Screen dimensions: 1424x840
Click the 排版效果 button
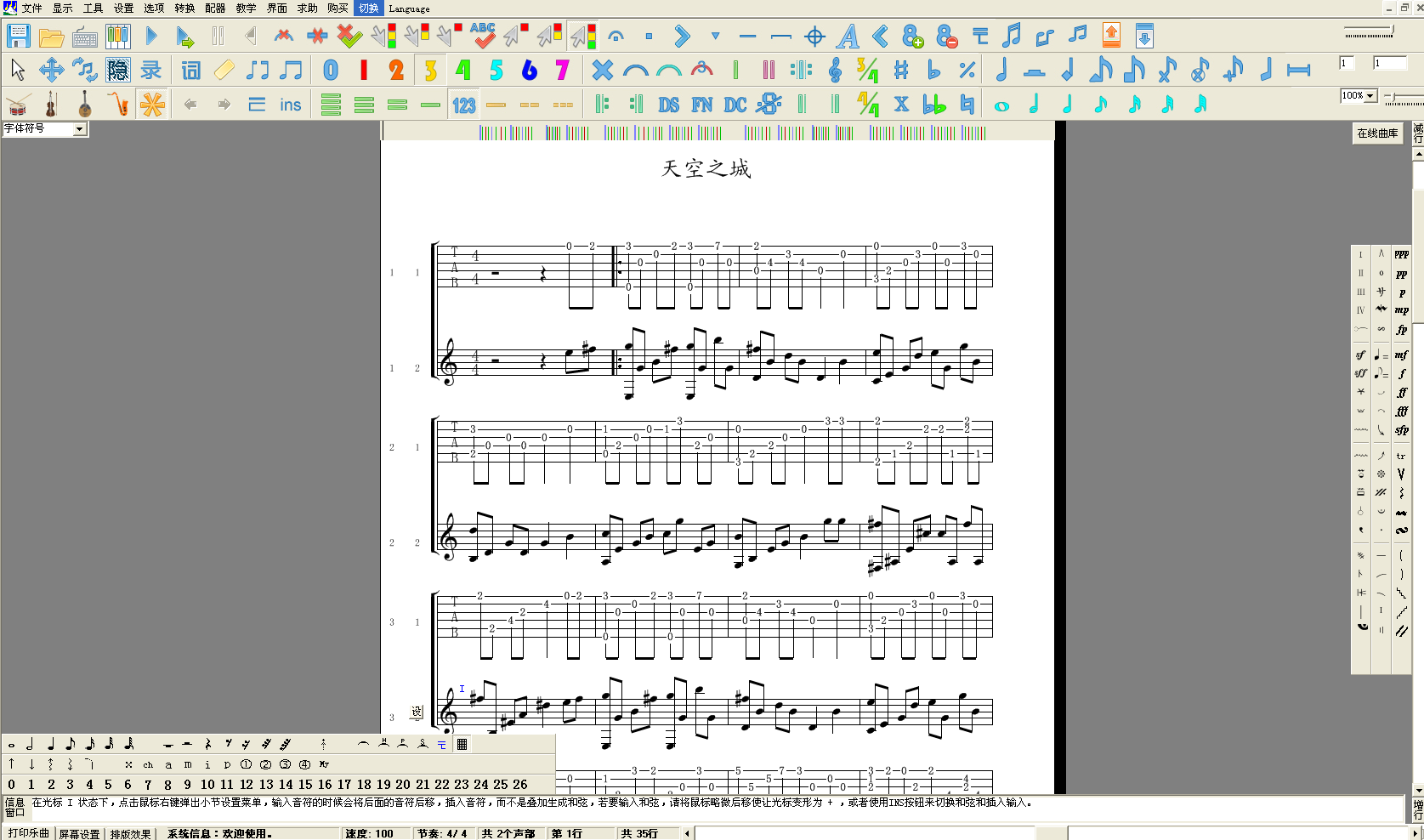pos(130,834)
